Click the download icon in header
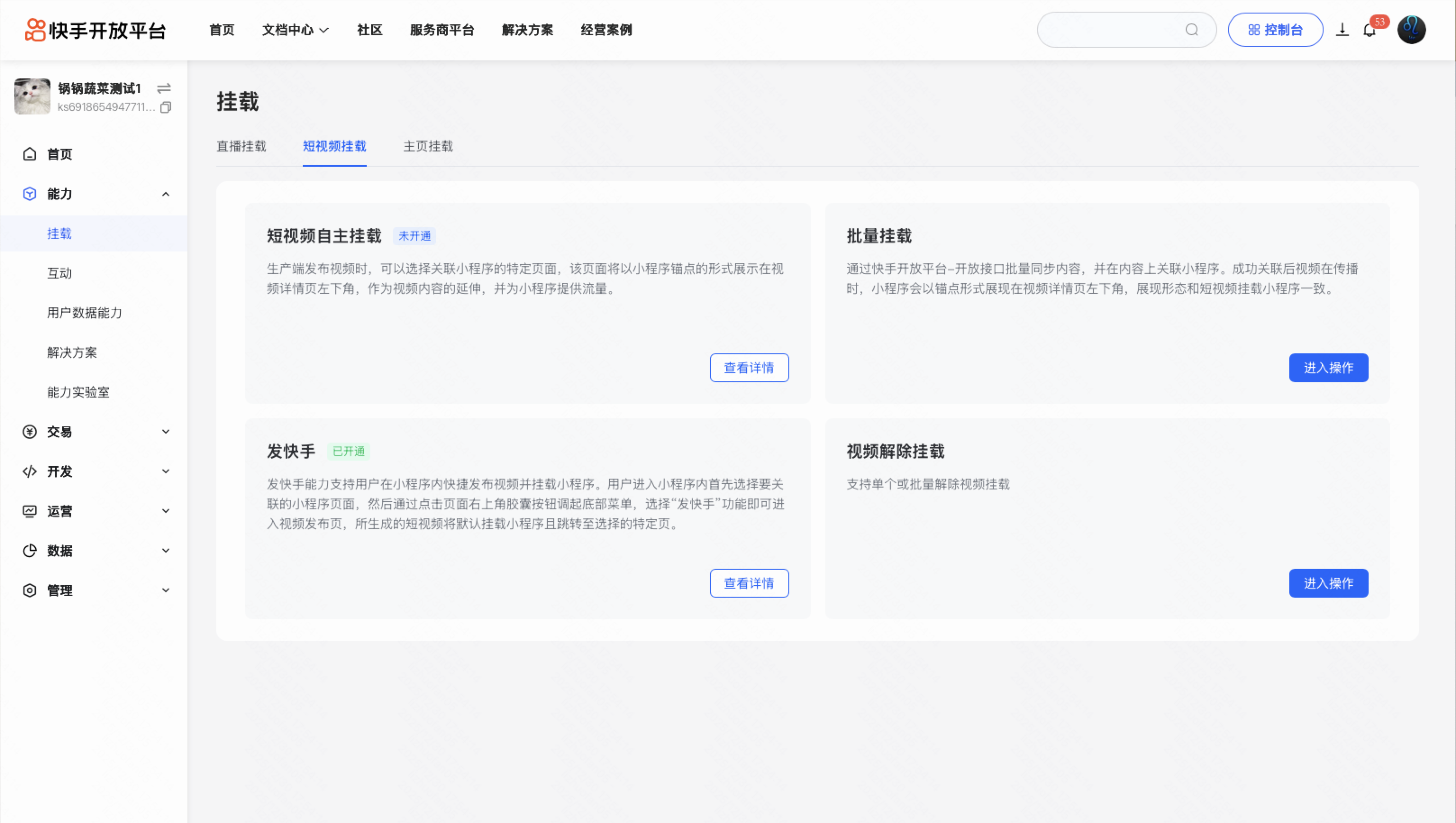Screen dimensions: 1456x823 (1342, 30)
